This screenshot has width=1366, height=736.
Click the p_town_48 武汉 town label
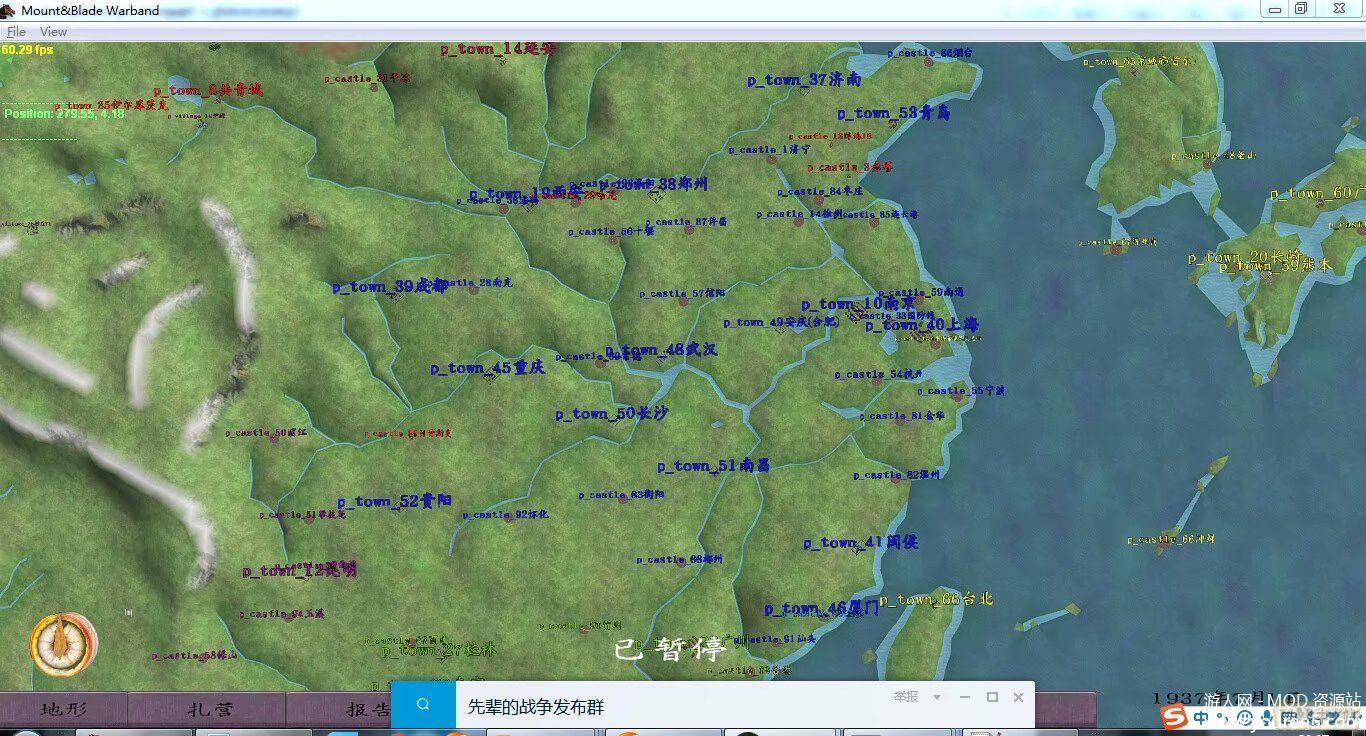(661, 350)
